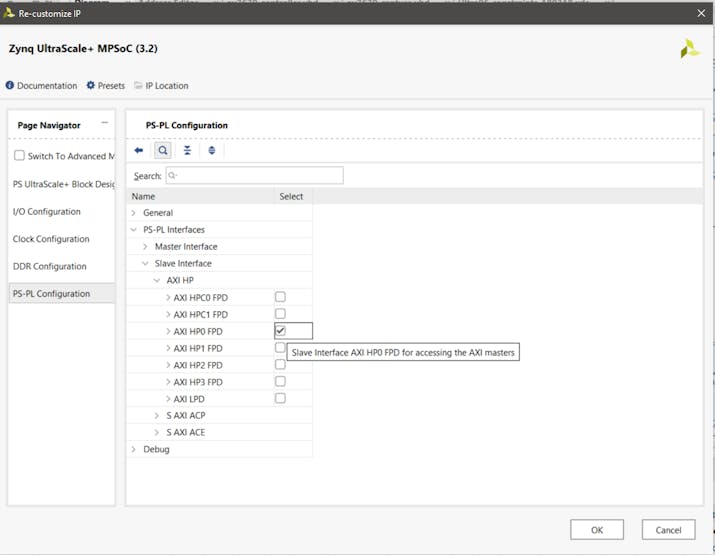Check the AXI HPC1 FPD checkbox
The image size is (715, 555).
pyautogui.click(x=280, y=314)
